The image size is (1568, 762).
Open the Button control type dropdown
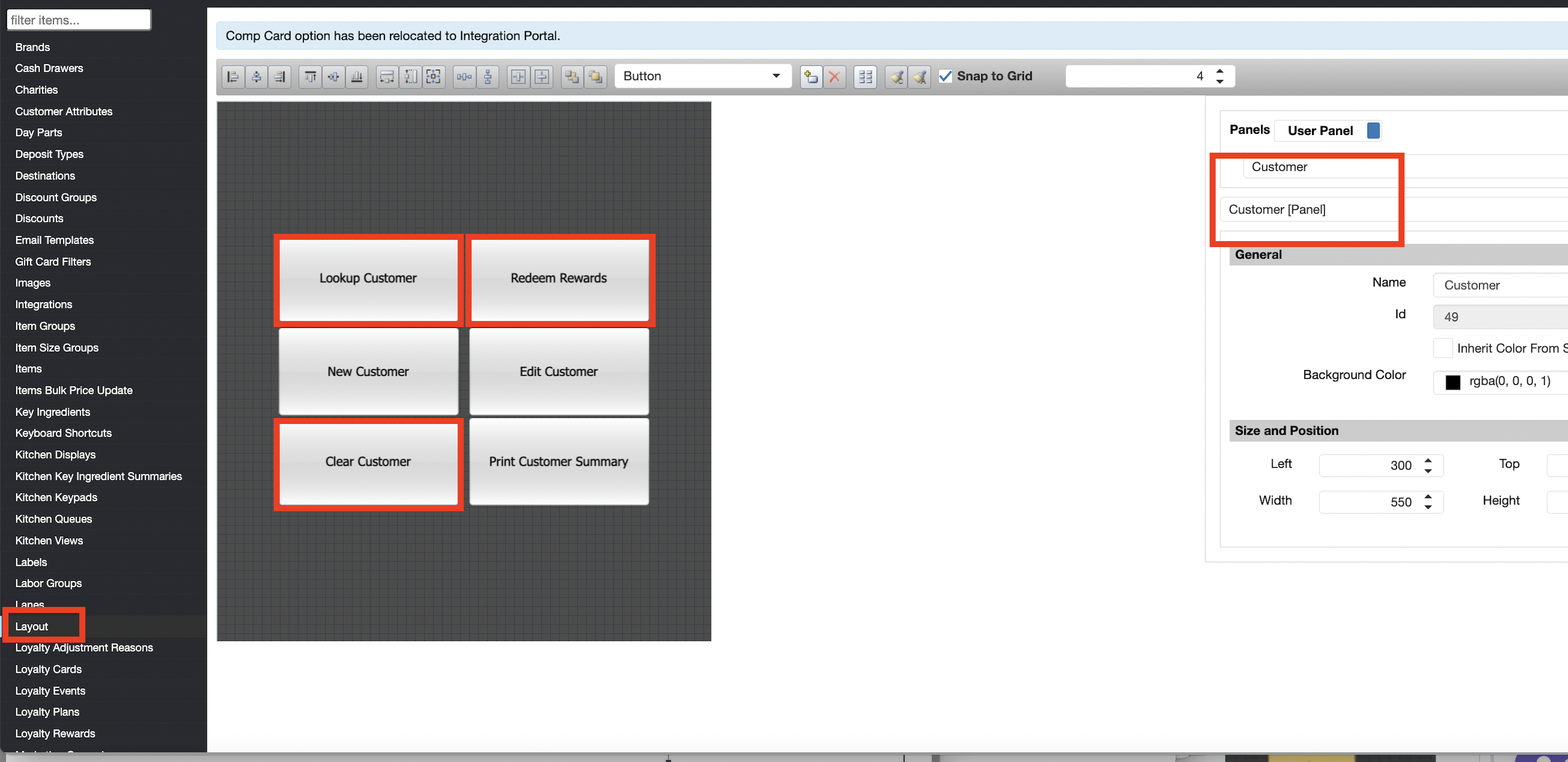tap(702, 76)
